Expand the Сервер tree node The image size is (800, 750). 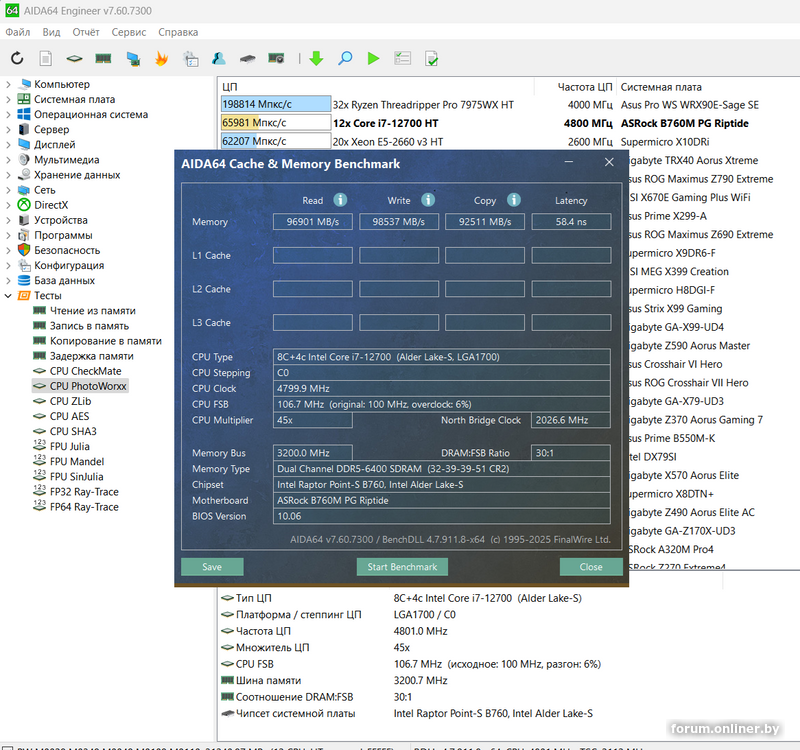coord(8,130)
